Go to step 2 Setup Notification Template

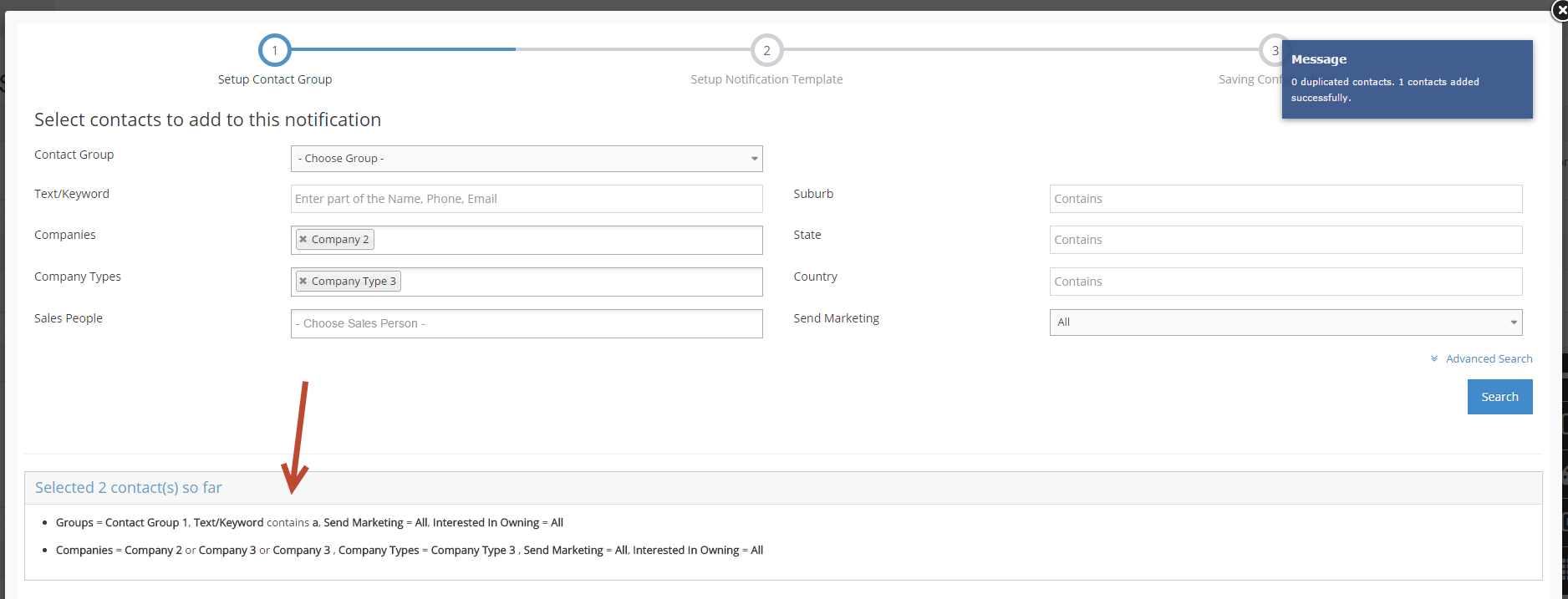(766, 50)
